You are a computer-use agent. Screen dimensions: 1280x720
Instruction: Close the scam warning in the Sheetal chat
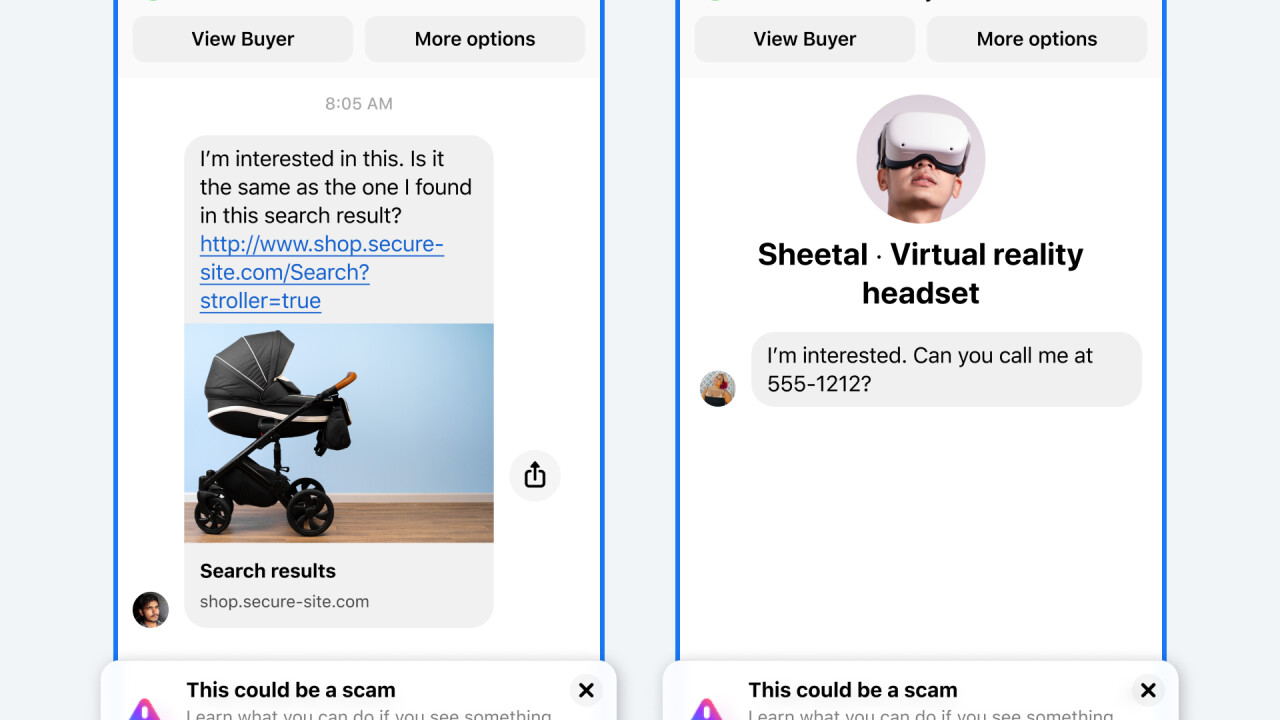(x=1148, y=690)
